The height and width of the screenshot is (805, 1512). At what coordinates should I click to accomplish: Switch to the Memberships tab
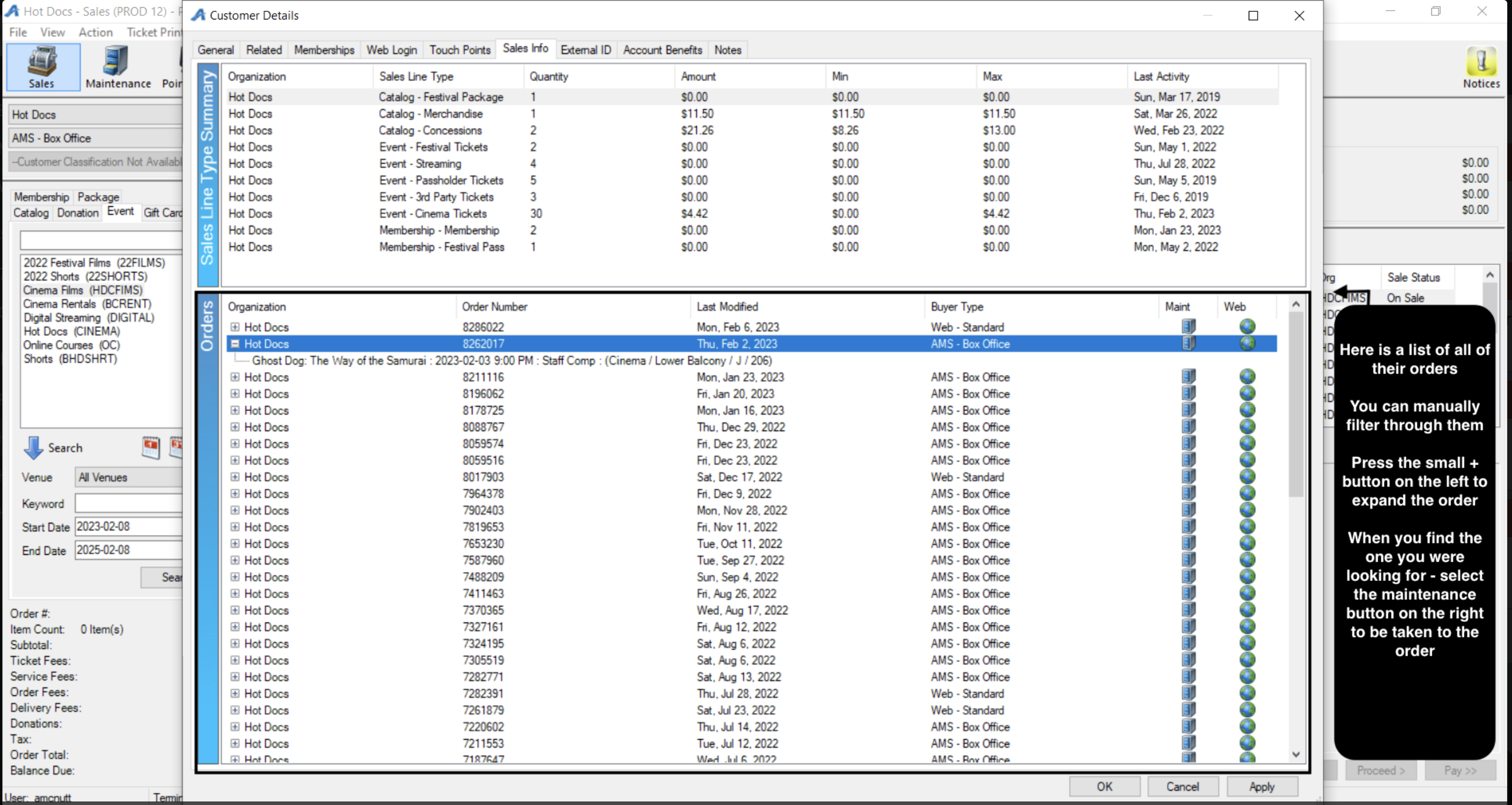click(x=324, y=50)
